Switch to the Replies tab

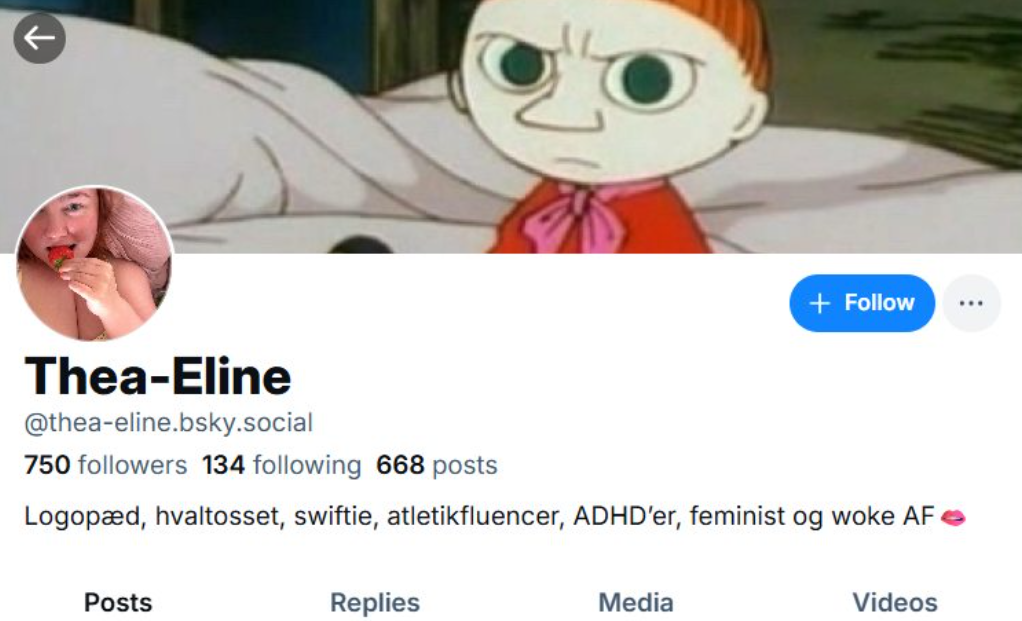[x=375, y=603]
